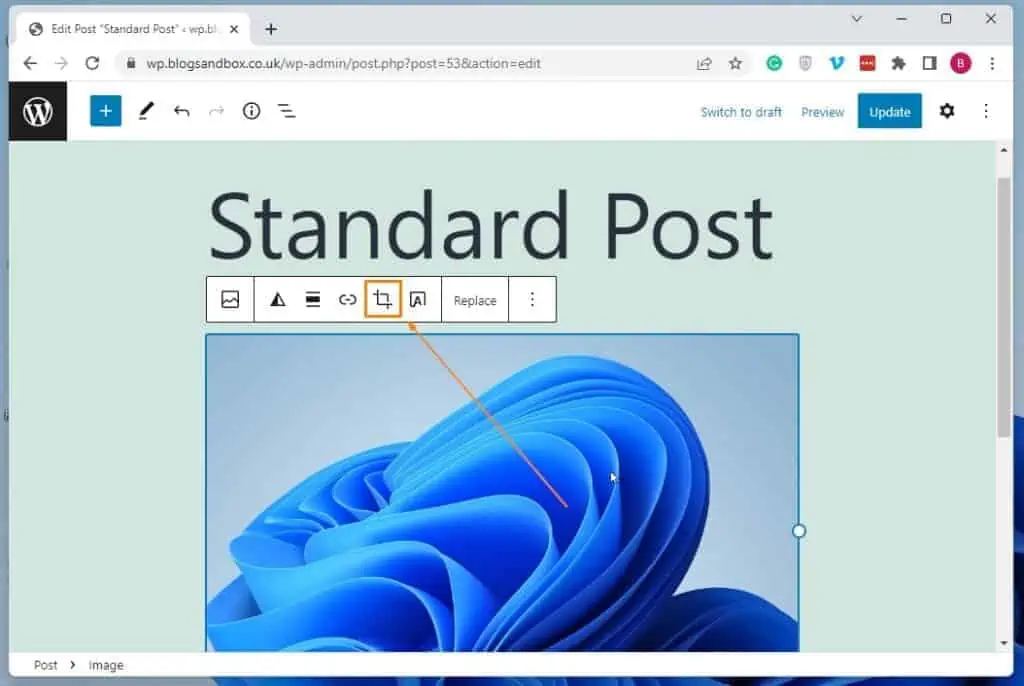The height and width of the screenshot is (686, 1024).
Task: Open the tab search dropdown
Action: [x=857, y=19]
